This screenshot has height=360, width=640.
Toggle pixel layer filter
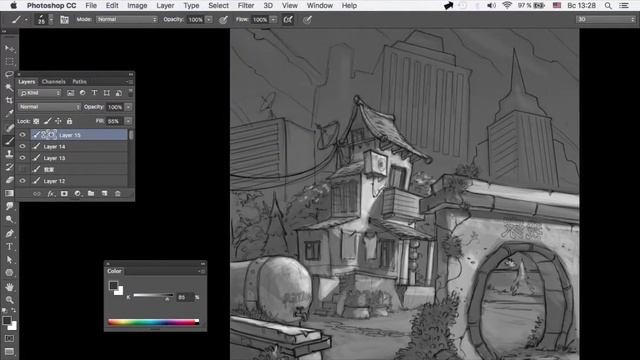tap(71, 93)
